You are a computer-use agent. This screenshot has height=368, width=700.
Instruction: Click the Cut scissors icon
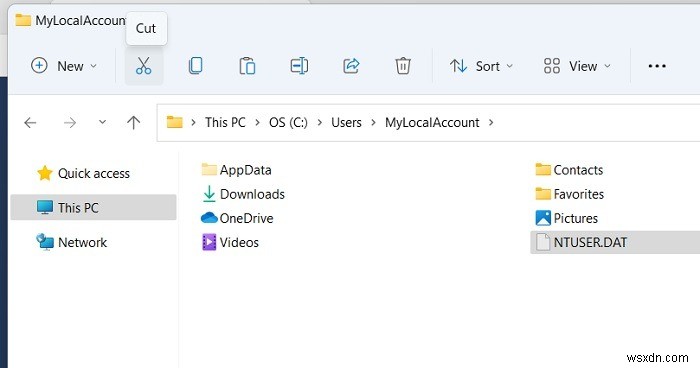coord(144,66)
